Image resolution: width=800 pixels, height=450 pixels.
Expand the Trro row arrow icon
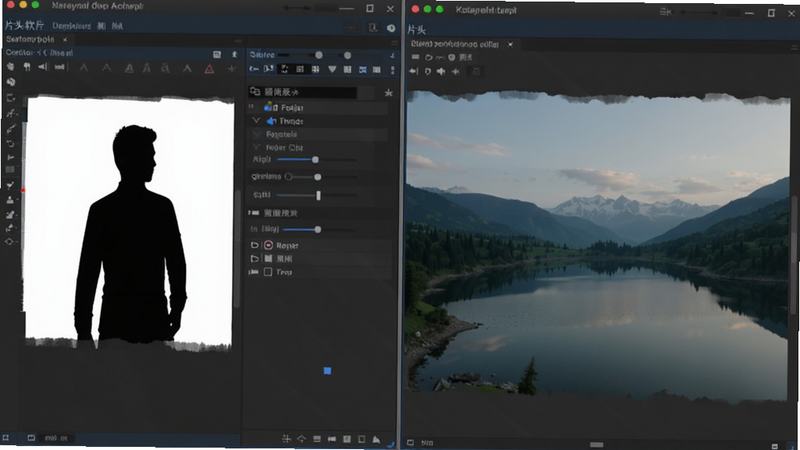coord(254,272)
